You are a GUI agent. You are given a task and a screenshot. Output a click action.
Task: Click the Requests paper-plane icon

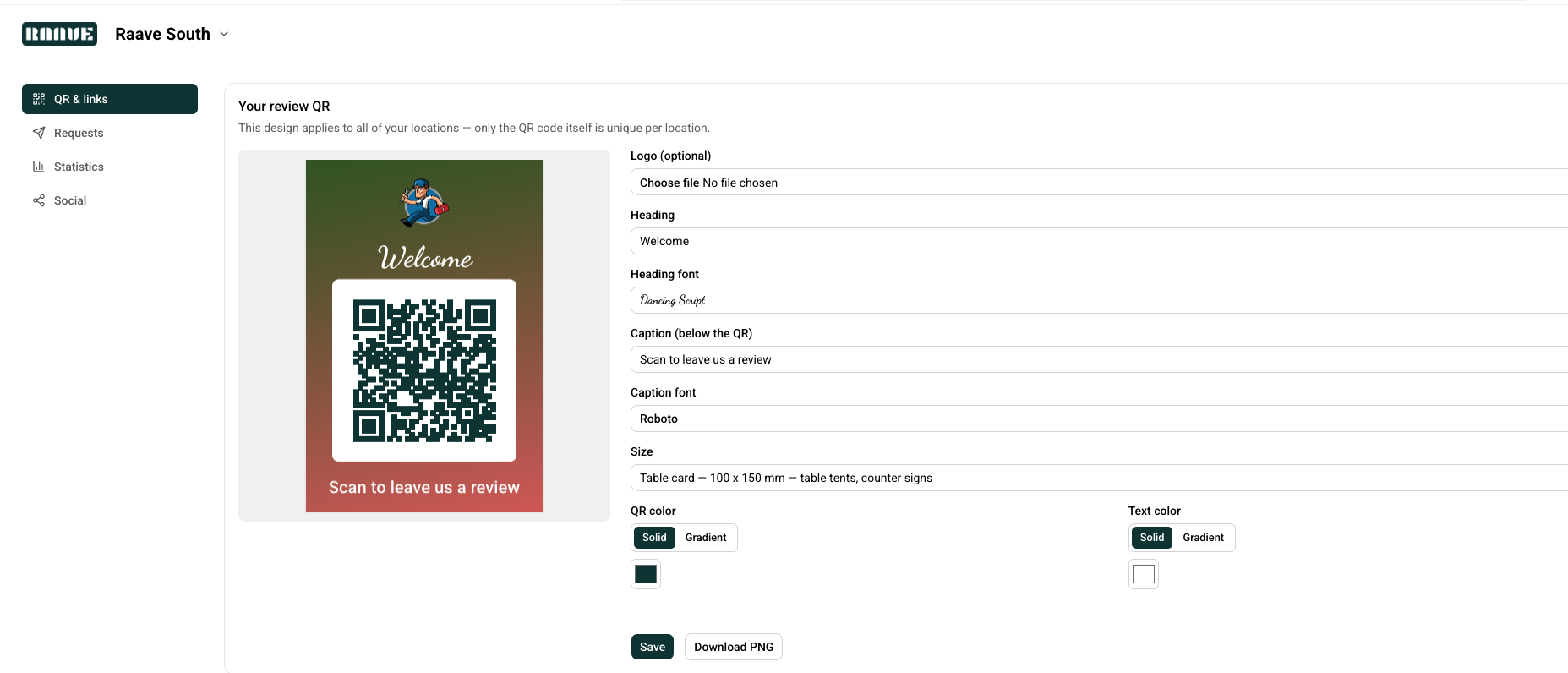39,133
